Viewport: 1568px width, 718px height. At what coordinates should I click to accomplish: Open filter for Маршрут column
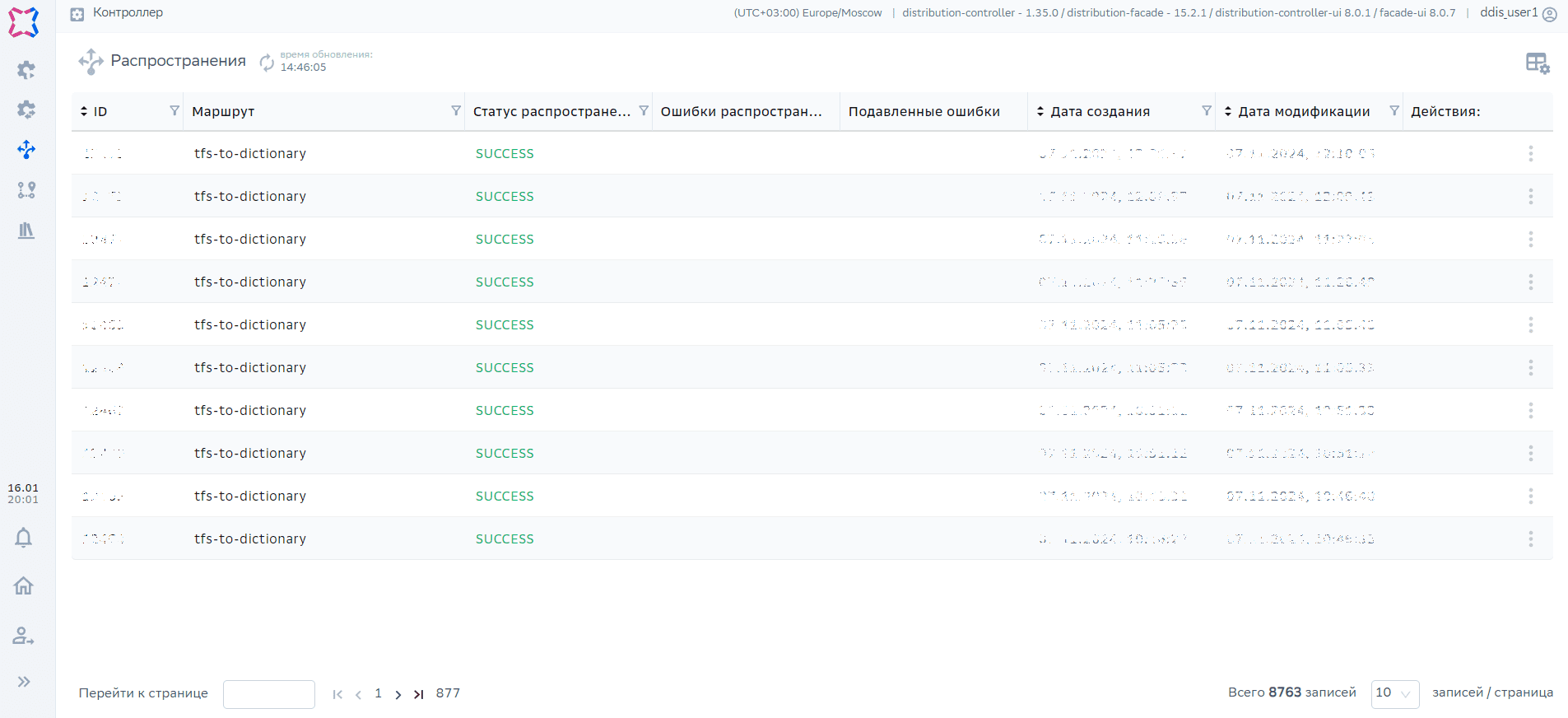456,111
